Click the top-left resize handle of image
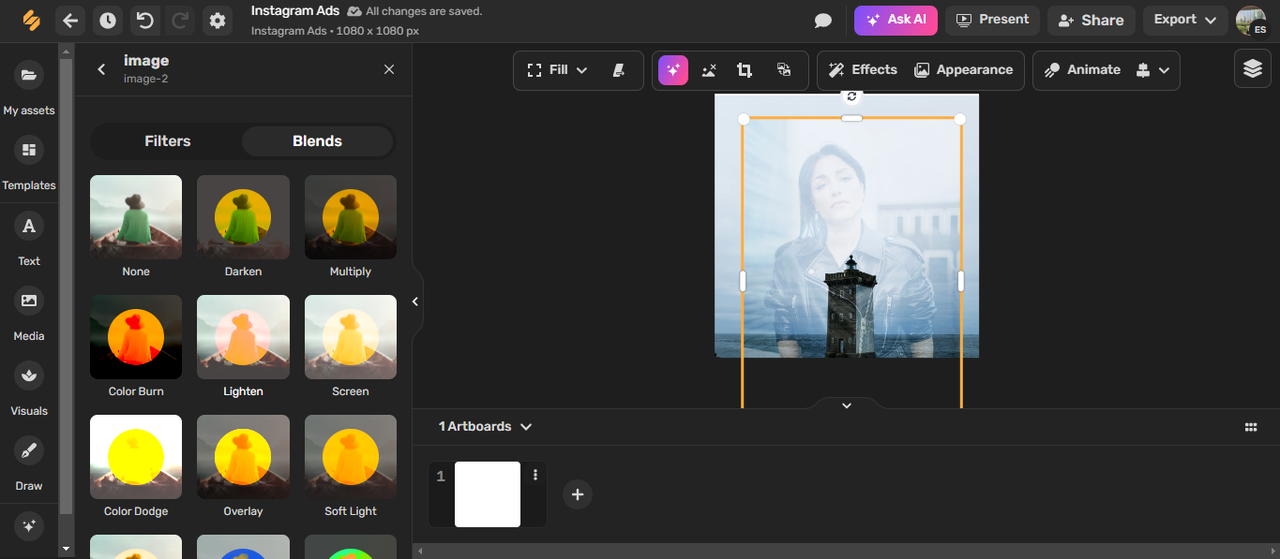This screenshot has height=559, width=1280. point(743,119)
